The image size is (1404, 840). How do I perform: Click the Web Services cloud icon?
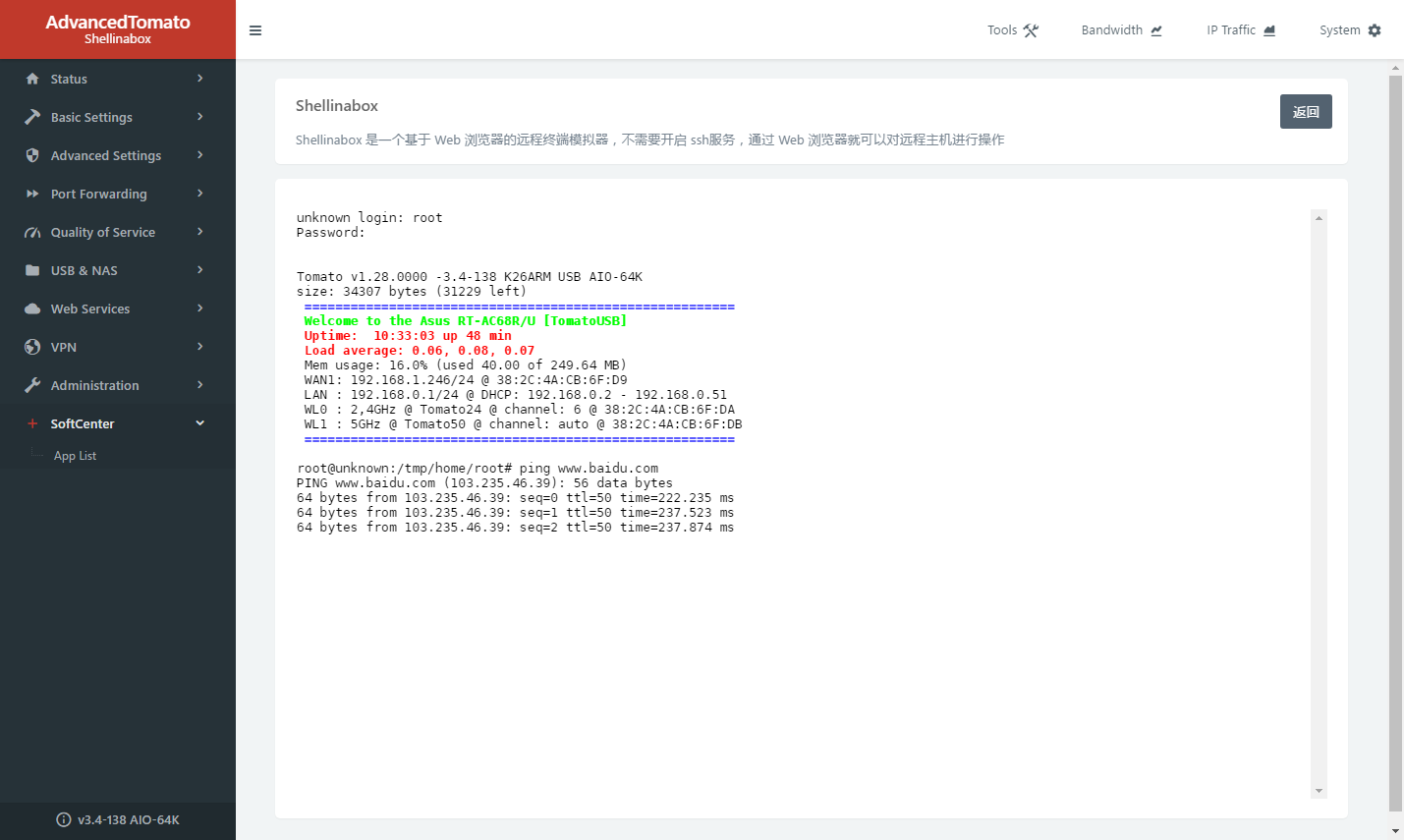tap(32, 308)
